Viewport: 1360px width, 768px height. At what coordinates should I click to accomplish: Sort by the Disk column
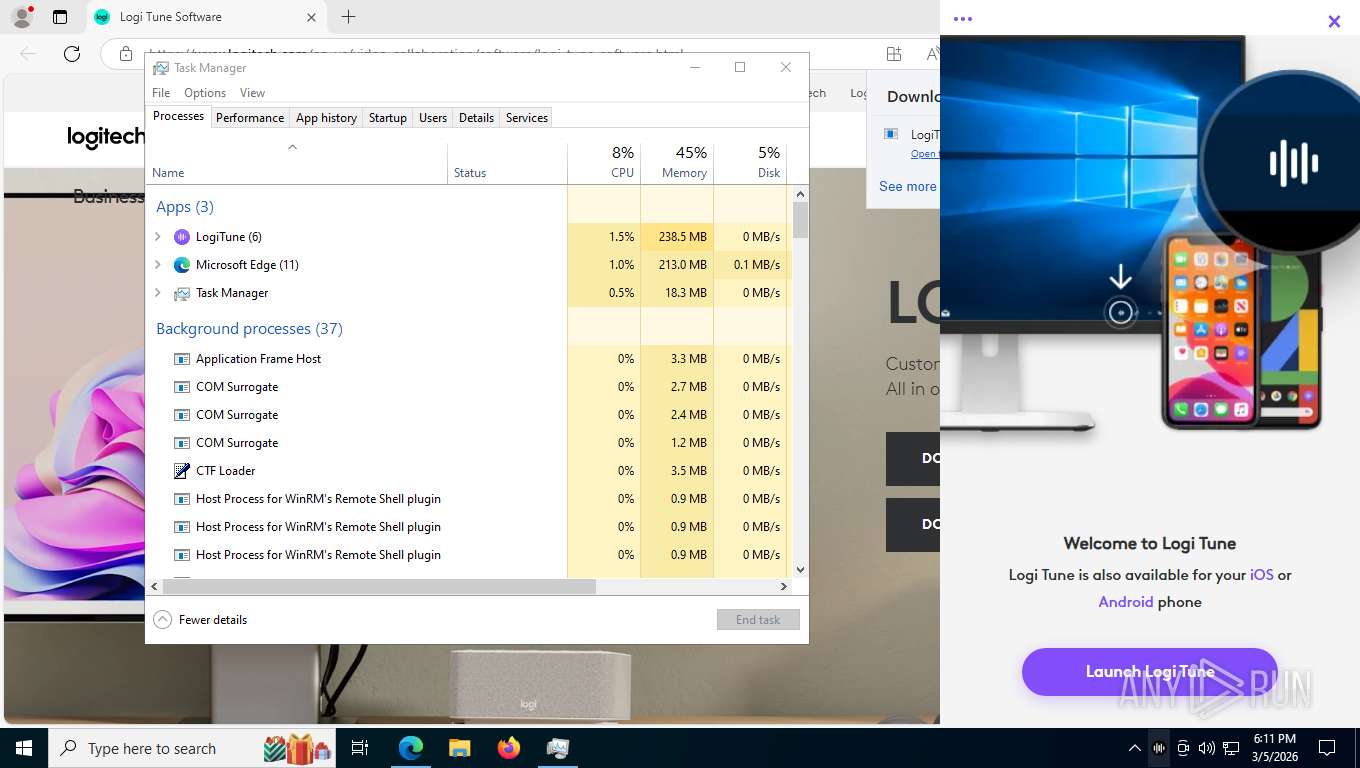pos(750,161)
